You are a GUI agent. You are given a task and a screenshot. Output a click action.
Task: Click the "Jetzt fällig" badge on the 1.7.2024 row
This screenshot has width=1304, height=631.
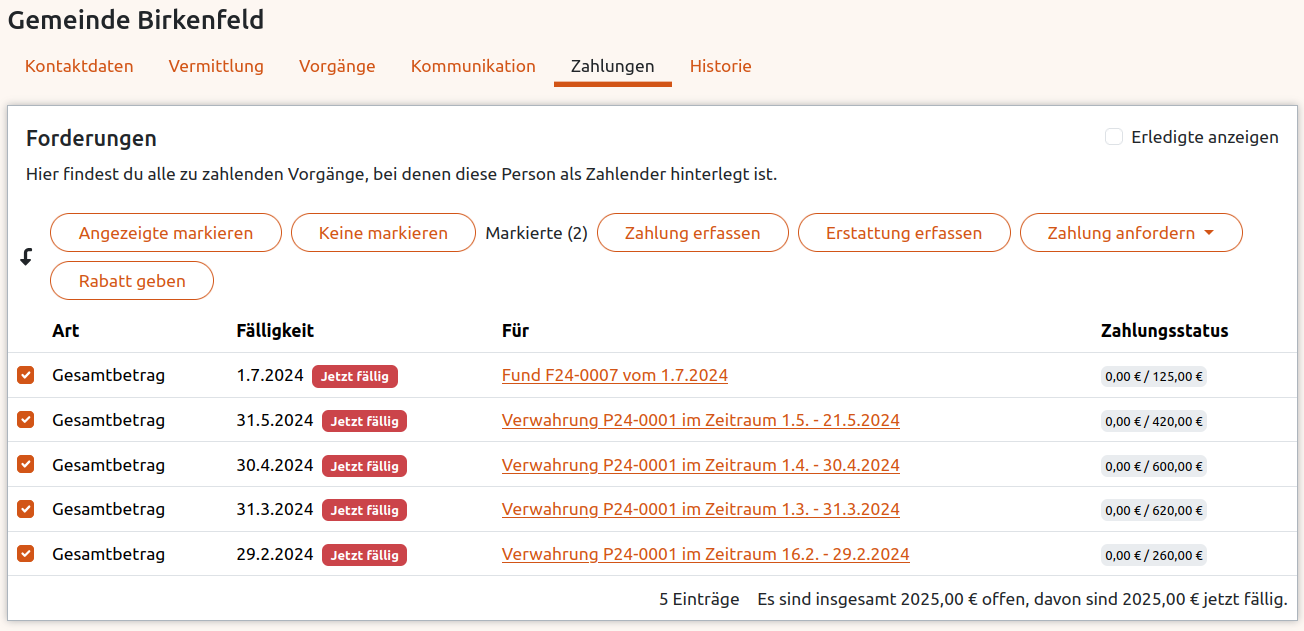coord(354,376)
